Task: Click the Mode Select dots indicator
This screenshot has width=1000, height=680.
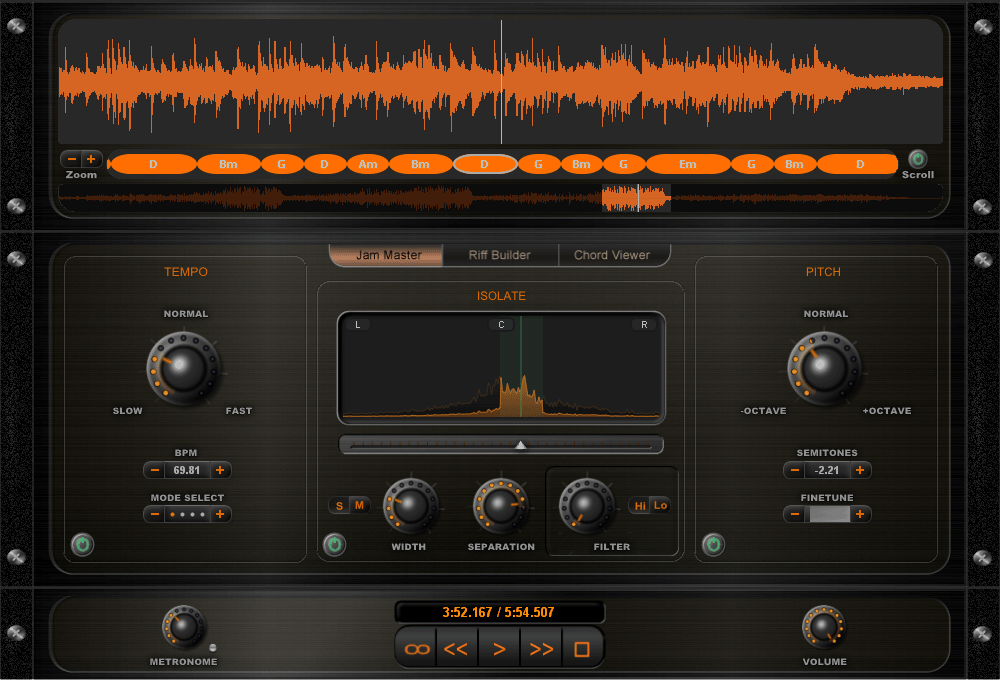Action: pos(187,514)
